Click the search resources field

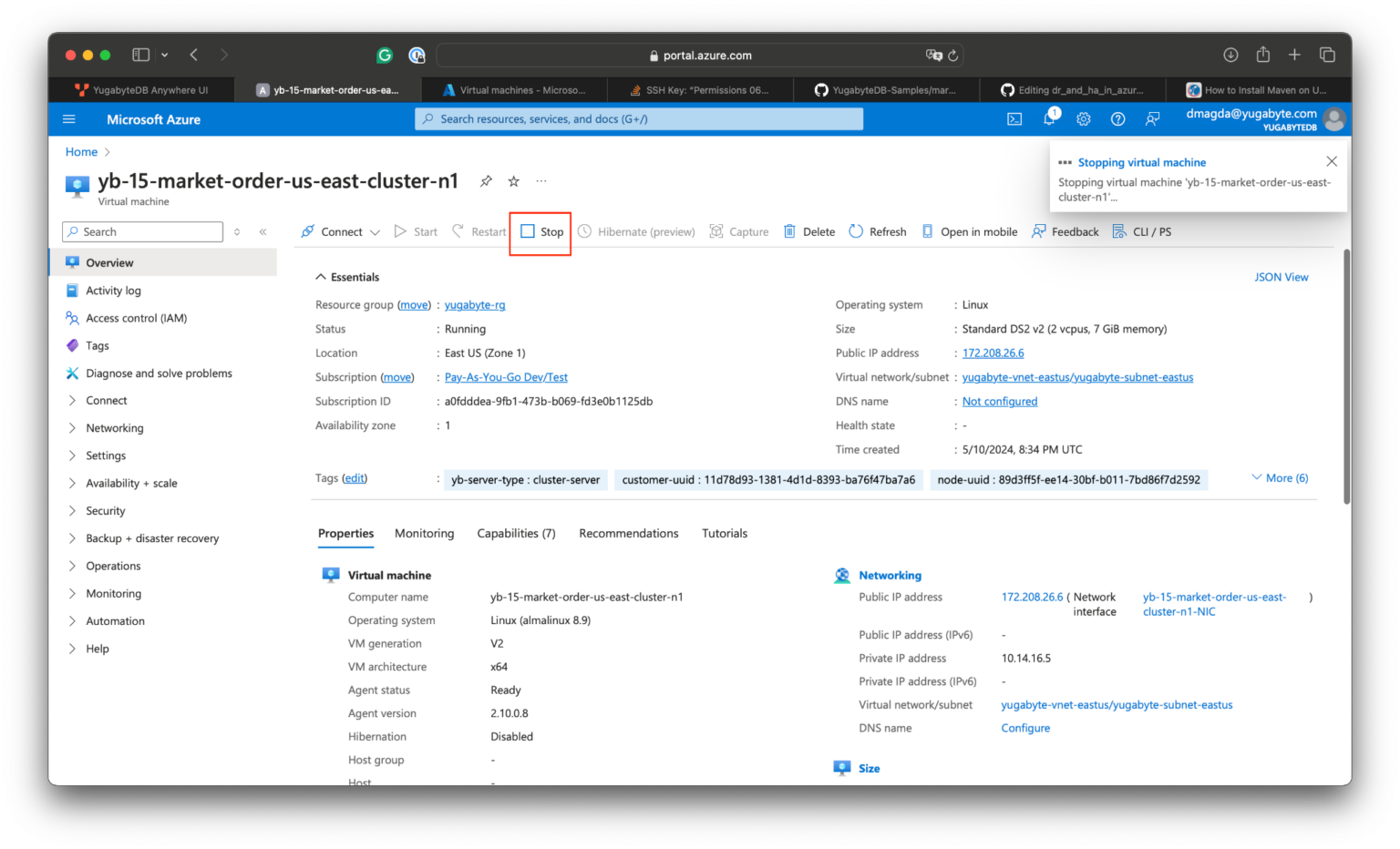(638, 118)
